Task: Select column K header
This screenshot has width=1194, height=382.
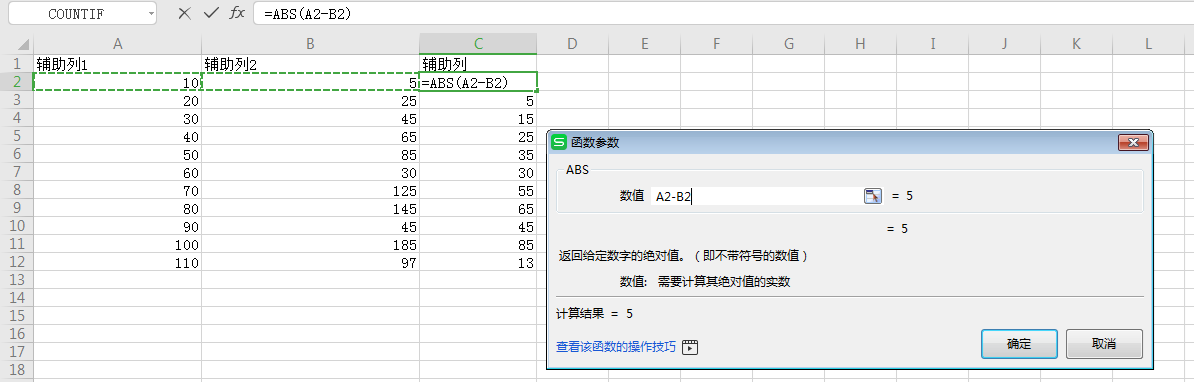Action: click(x=1076, y=44)
